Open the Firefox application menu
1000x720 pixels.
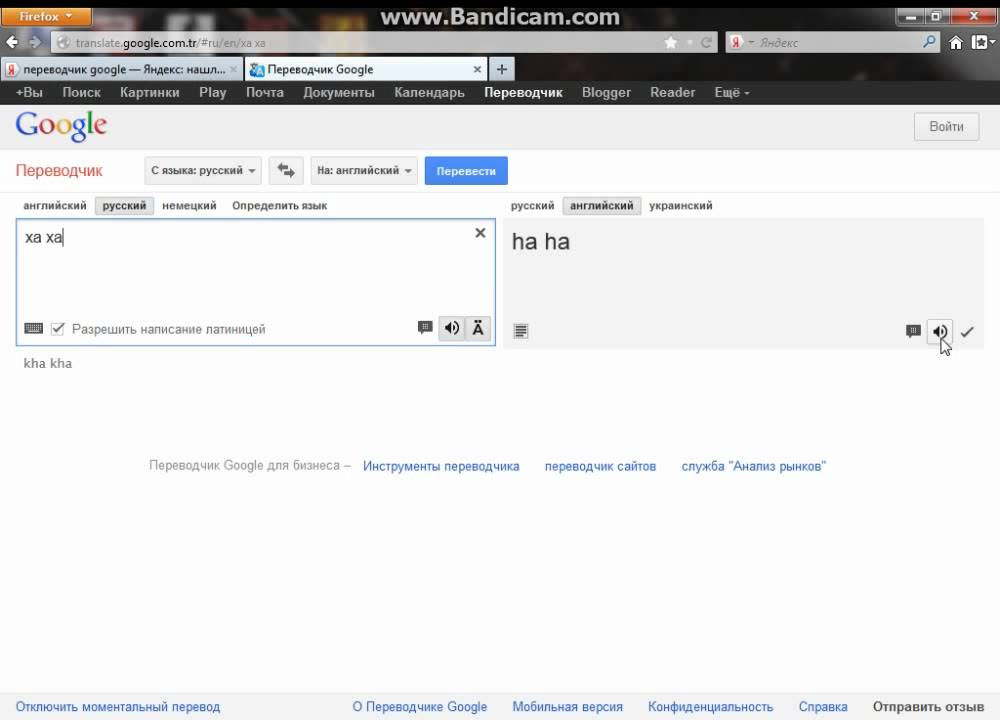[x=47, y=16]
